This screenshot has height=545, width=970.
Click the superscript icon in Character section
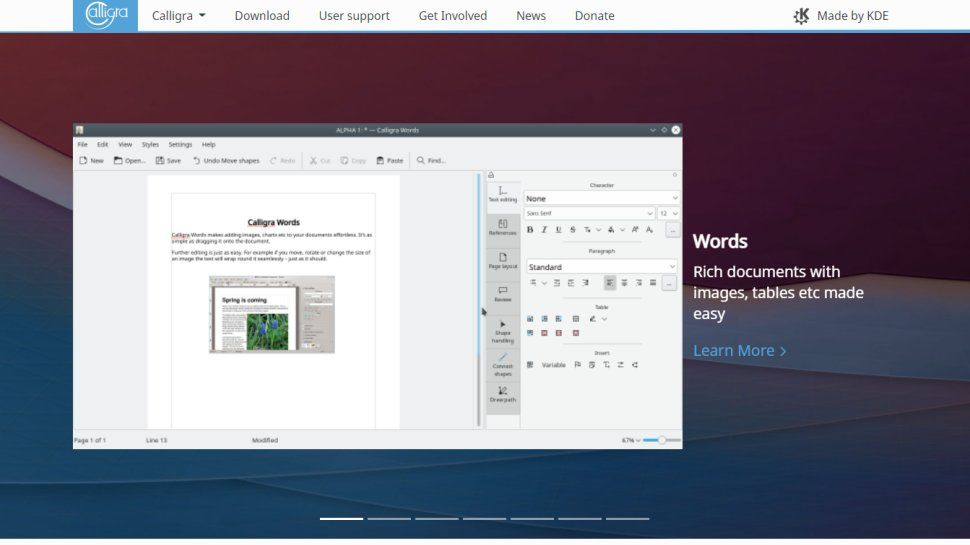(x=635, y=230)
